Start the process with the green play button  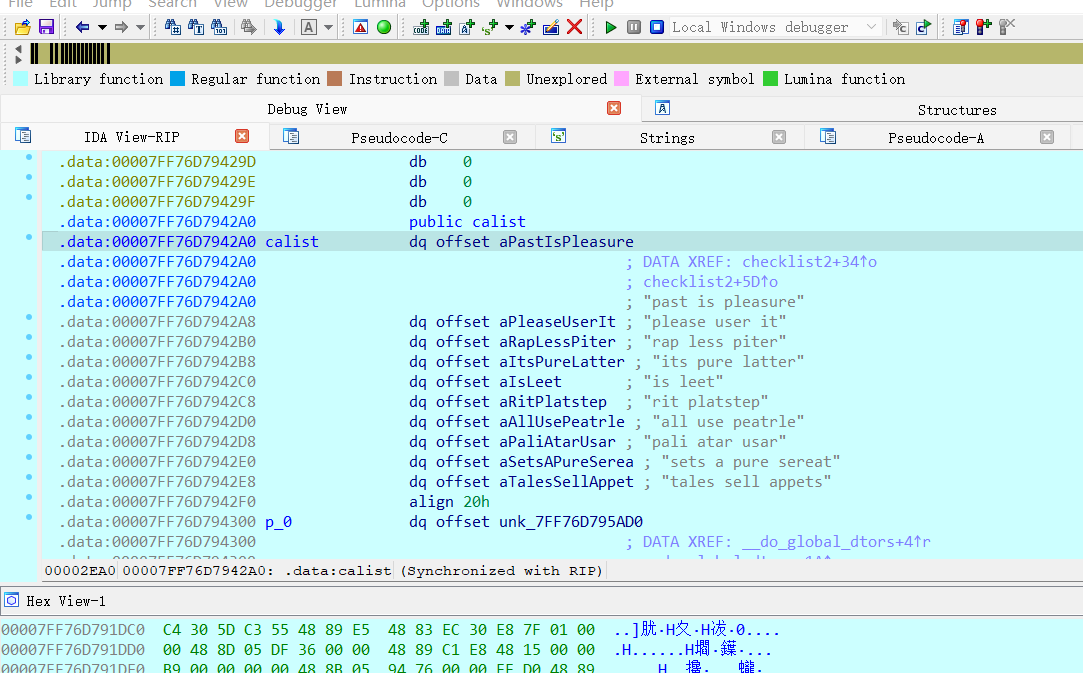click(x=611, y=27)
